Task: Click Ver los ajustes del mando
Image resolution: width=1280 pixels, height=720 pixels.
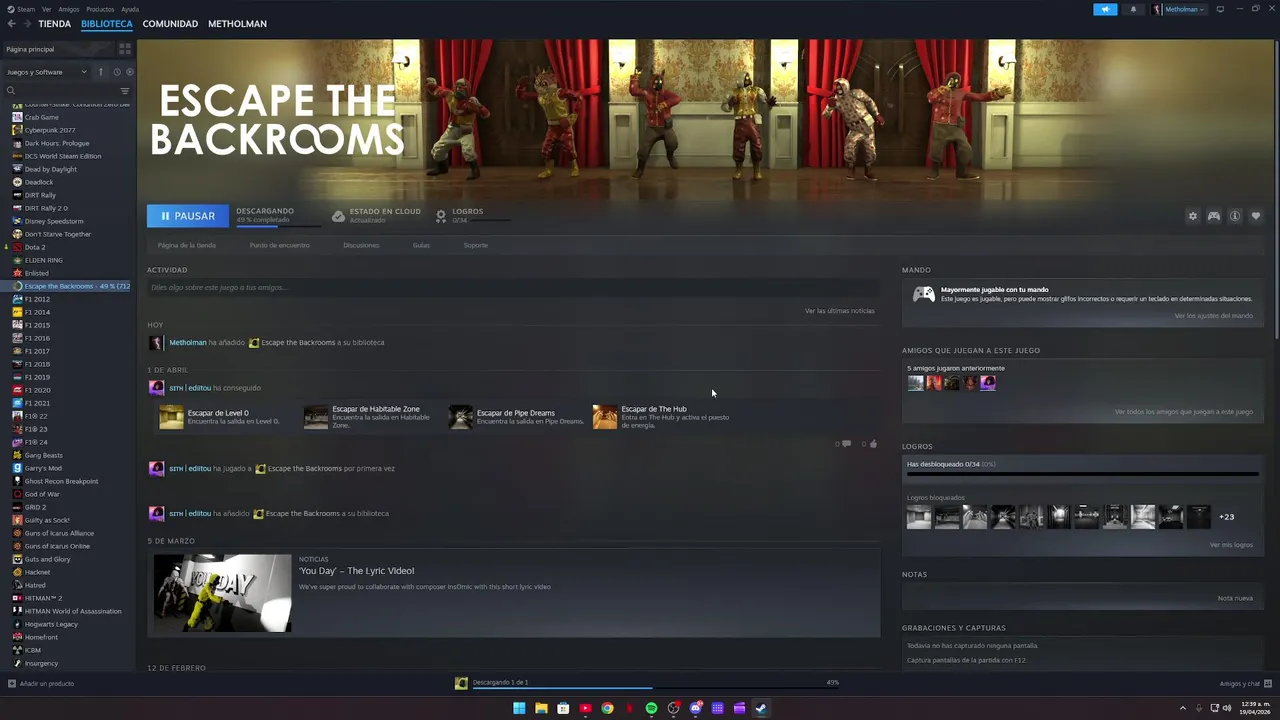Action: (1213, 316)
